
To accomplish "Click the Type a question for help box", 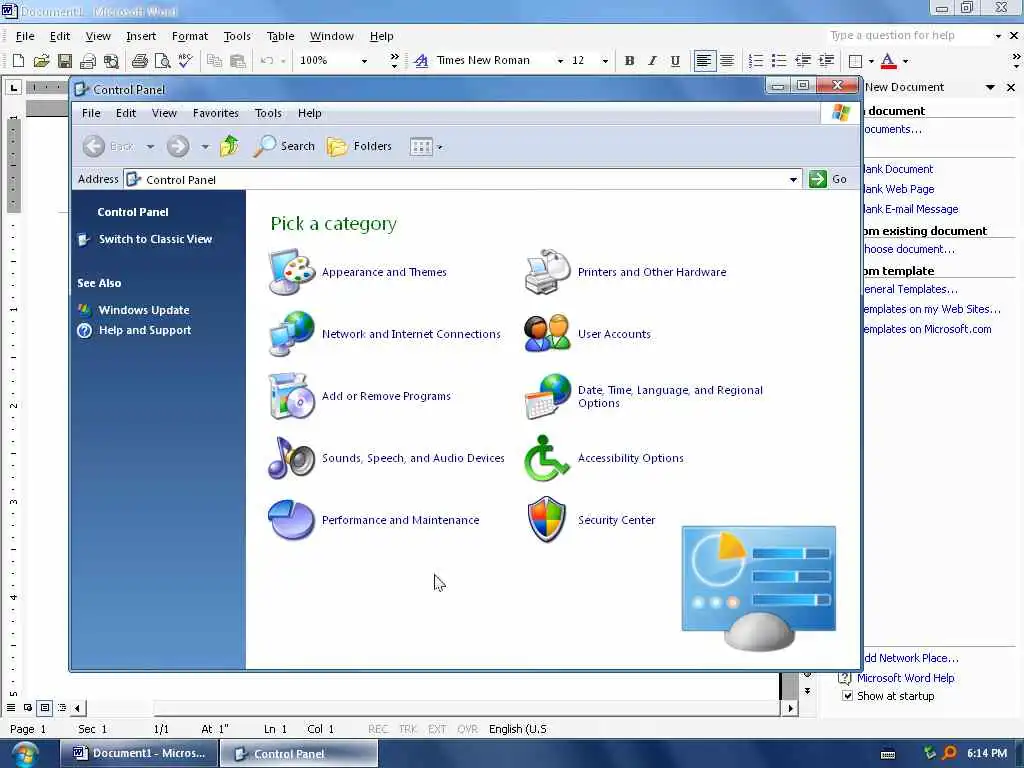I will 908,35.
